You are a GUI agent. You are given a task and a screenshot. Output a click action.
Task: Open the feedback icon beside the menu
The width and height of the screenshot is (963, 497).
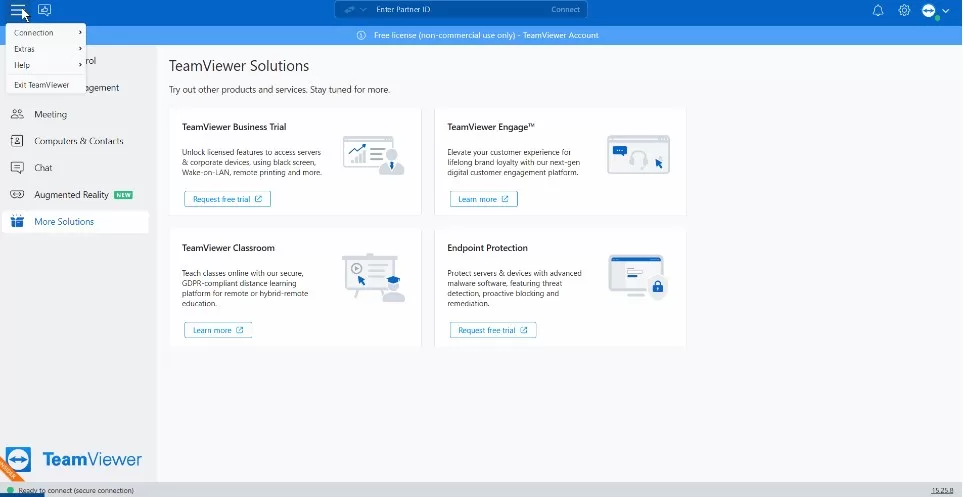[44, 10]
